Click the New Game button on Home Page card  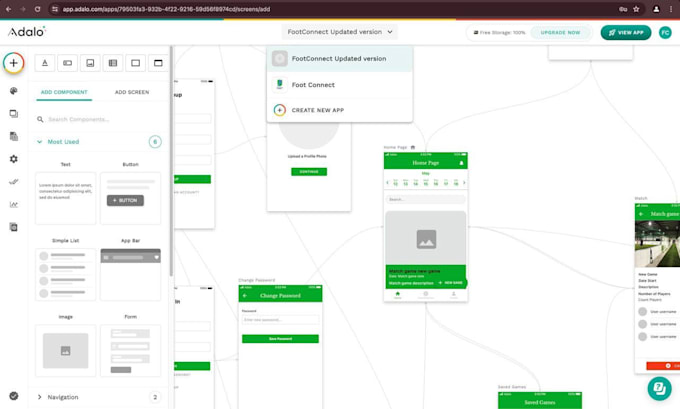click(451, 283)
